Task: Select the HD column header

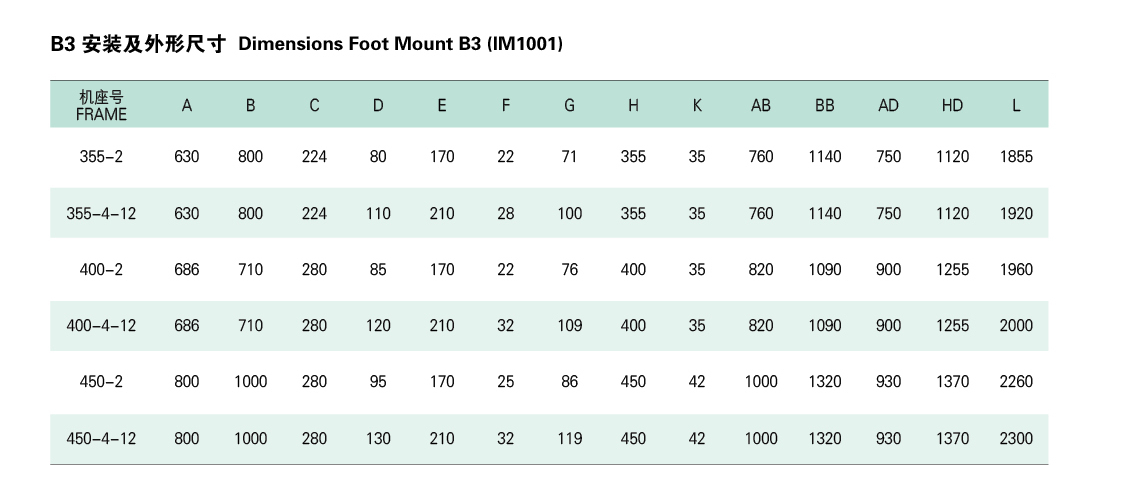Action: pyautogui.click(x=952, y=105)
